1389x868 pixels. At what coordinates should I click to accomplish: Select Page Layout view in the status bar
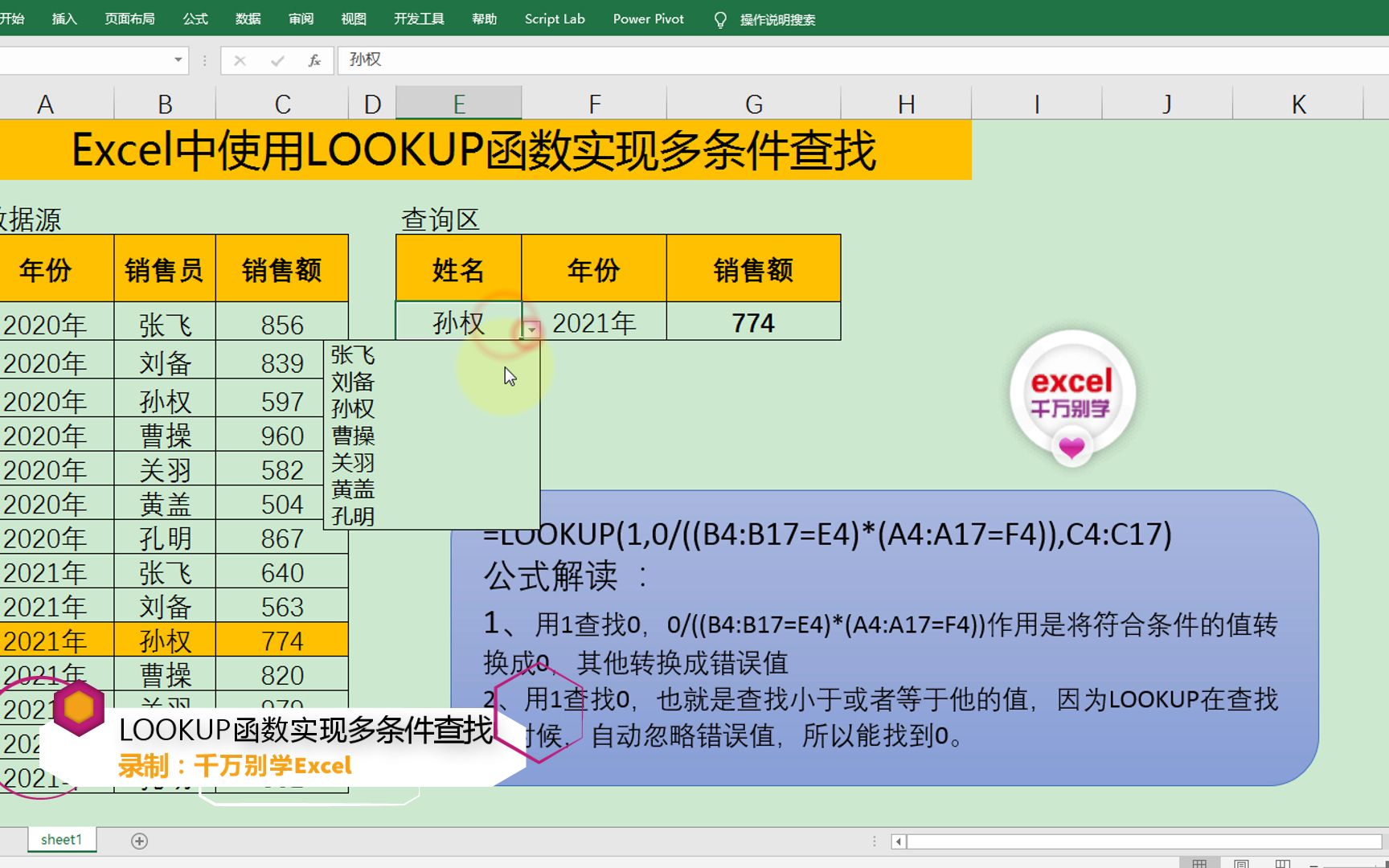tap(1241, 862)
